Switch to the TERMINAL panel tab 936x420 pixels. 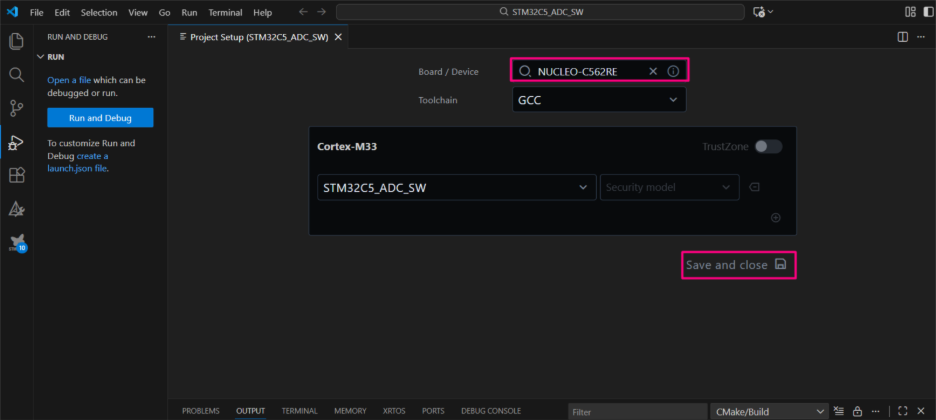tap(300, 411)
